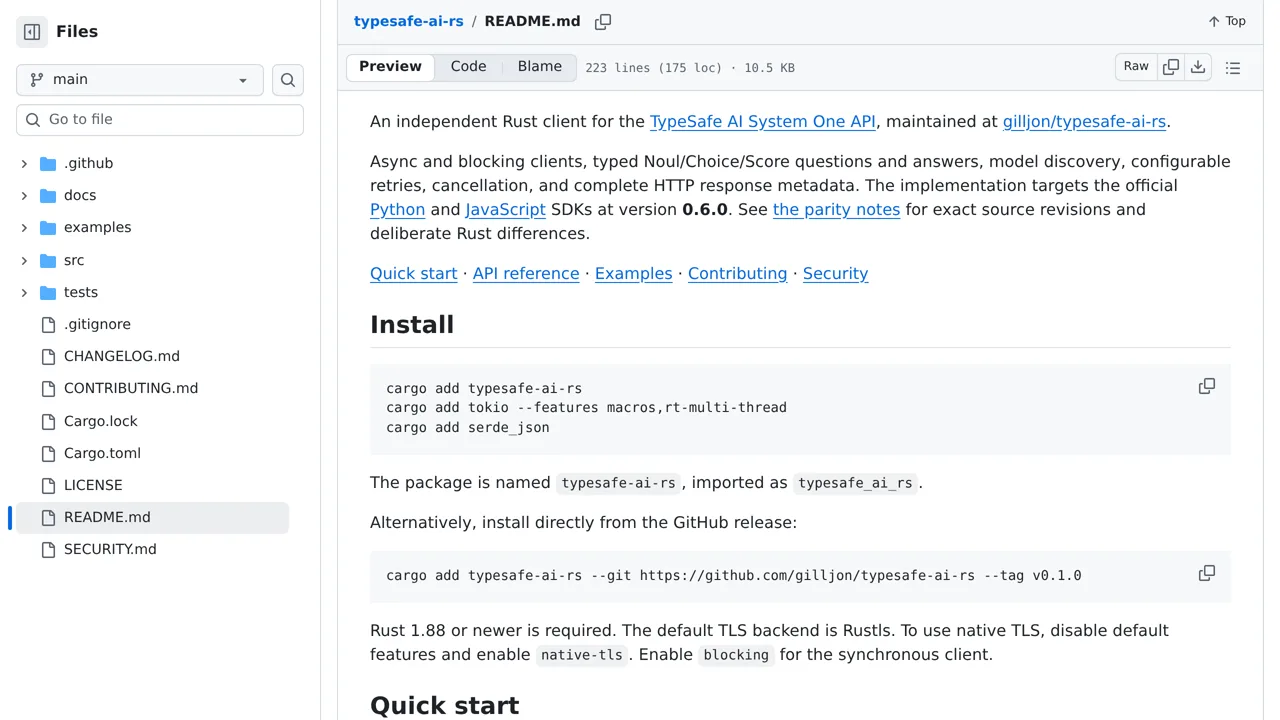Viewport: 1280px width, 720px height.
Task: Copy the cargo add install code block
Action: tap(1207, 386)
